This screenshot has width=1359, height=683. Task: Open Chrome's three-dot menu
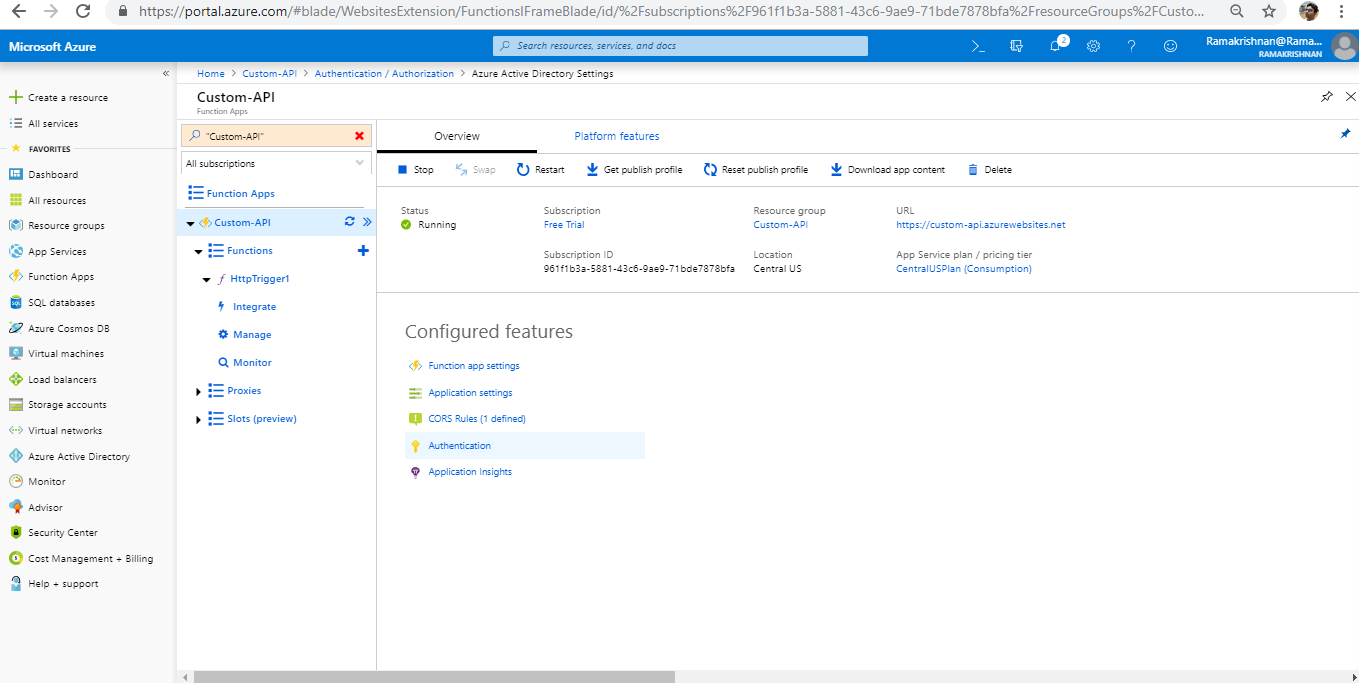(1342, 12)
